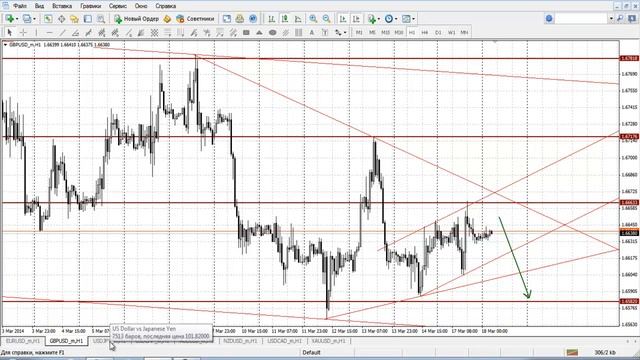Expand the Indicators dropdown arrow

[379, 19]
